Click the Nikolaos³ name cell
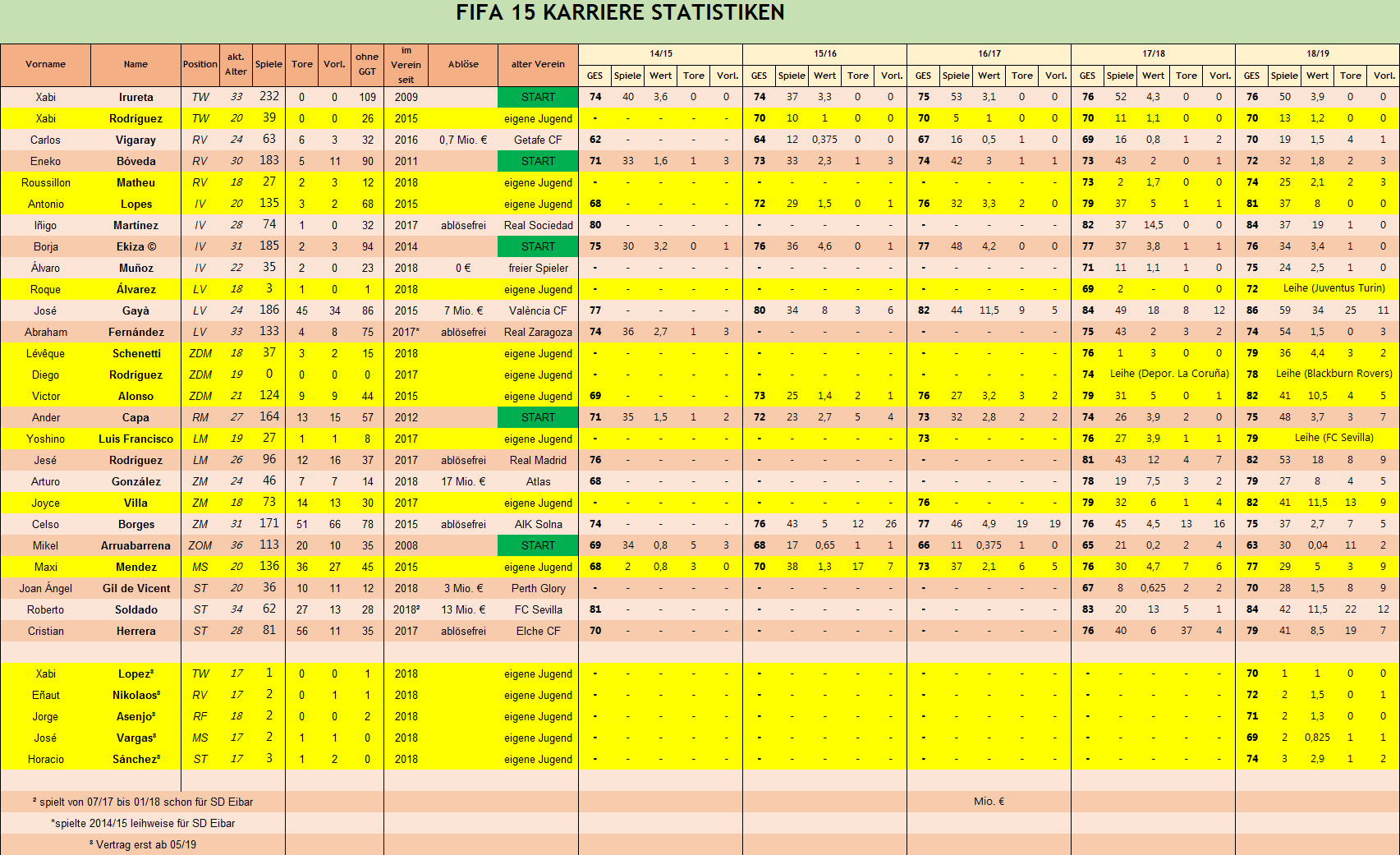The width and height of the screenshot is (1400, 855). point(136,695)
